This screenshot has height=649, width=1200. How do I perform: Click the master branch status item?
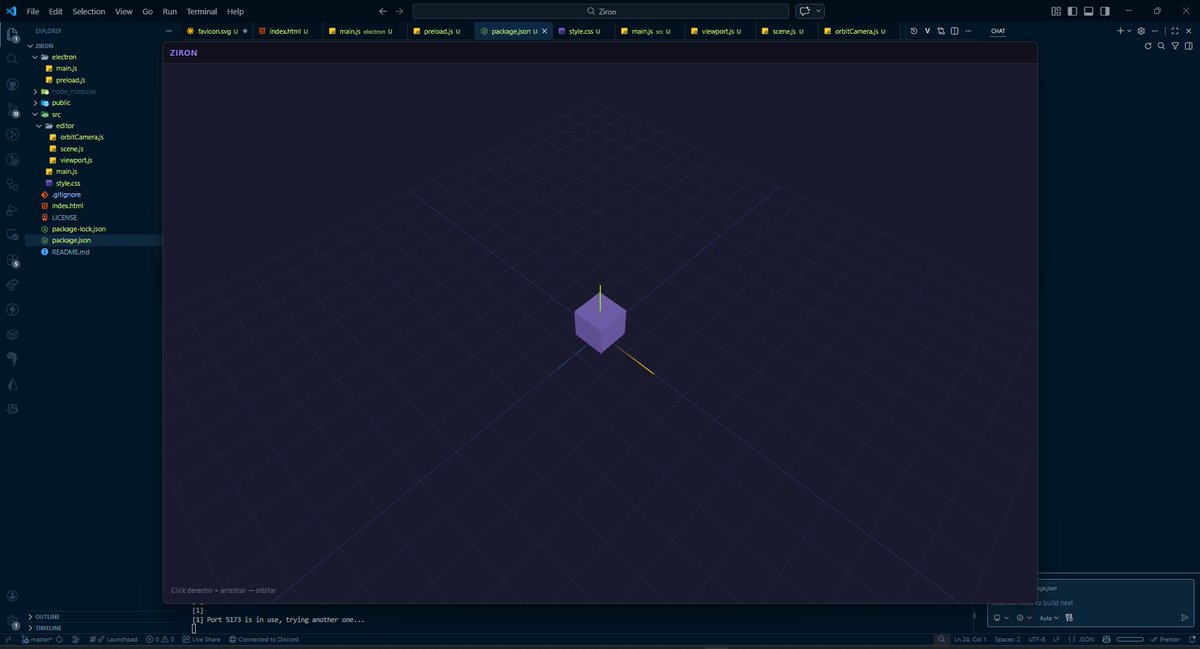[x=37, y=639]
